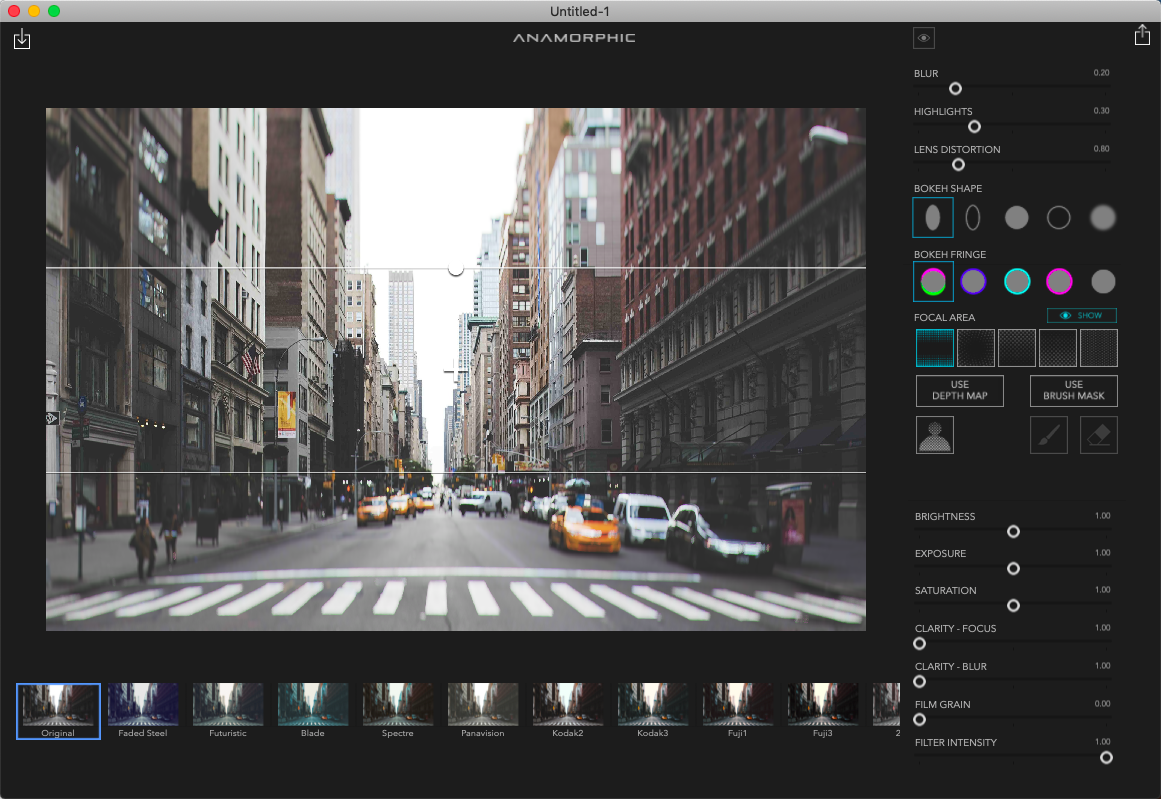Screen dimensions: 1161x799
Task: Click the Lens Distortion slider handle
Action: (958, 164)
